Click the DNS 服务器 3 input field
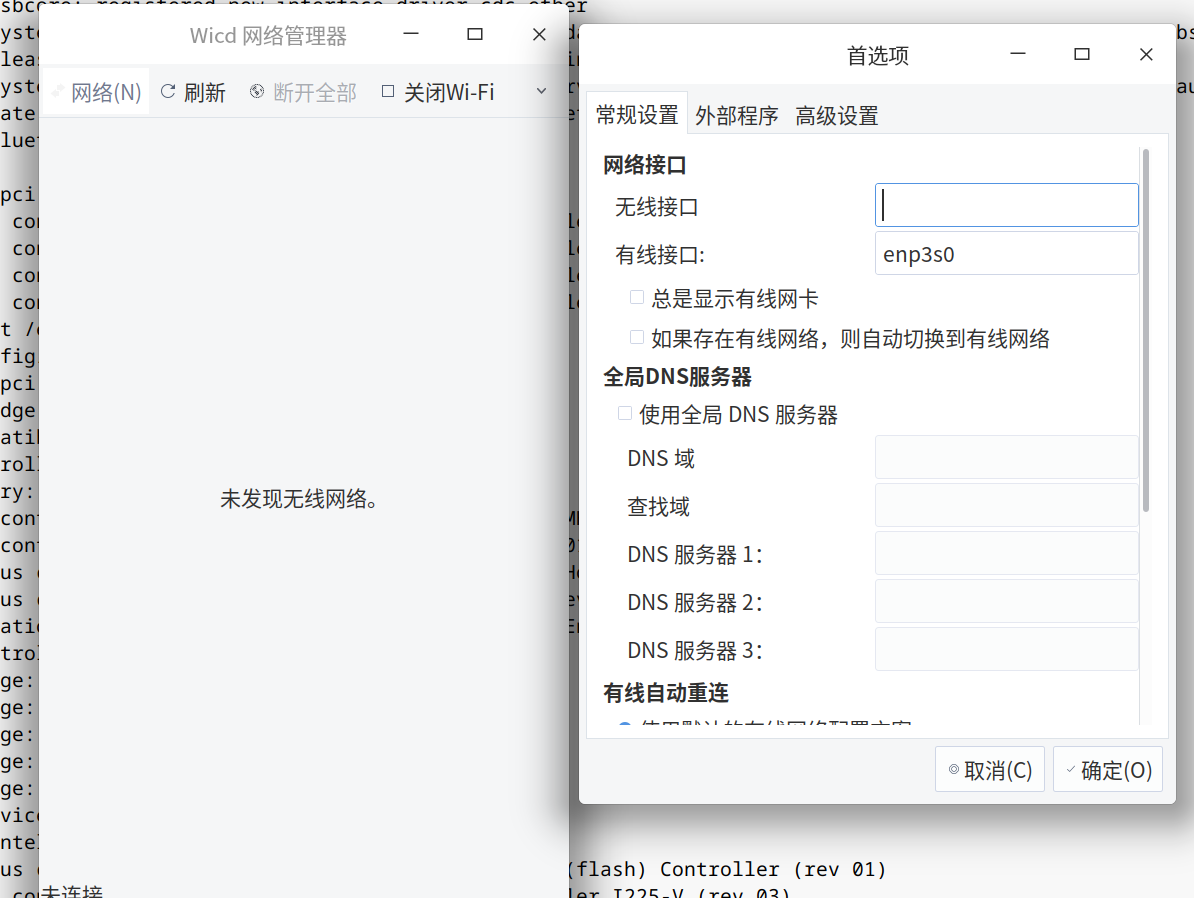This screenshot has height=898, width=1194. (1007, 649)
